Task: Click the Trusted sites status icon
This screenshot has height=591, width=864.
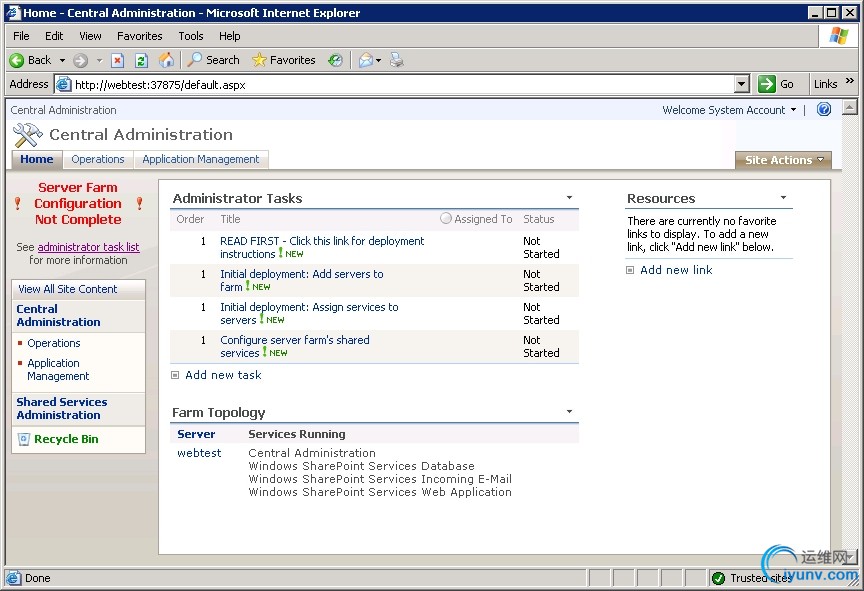Action: tap(718, 578)
